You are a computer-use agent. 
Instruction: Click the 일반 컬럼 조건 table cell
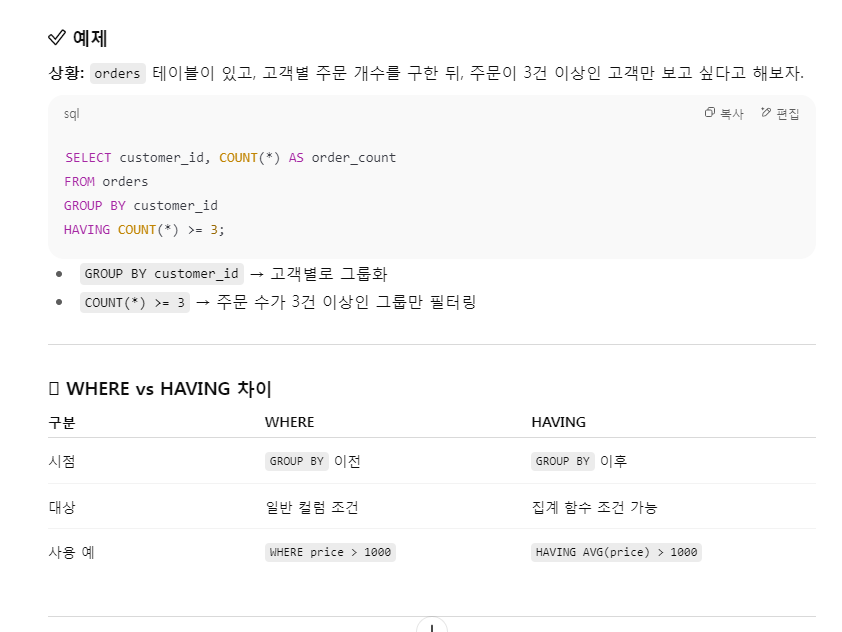pyautogui.click(x=312, y=507)
